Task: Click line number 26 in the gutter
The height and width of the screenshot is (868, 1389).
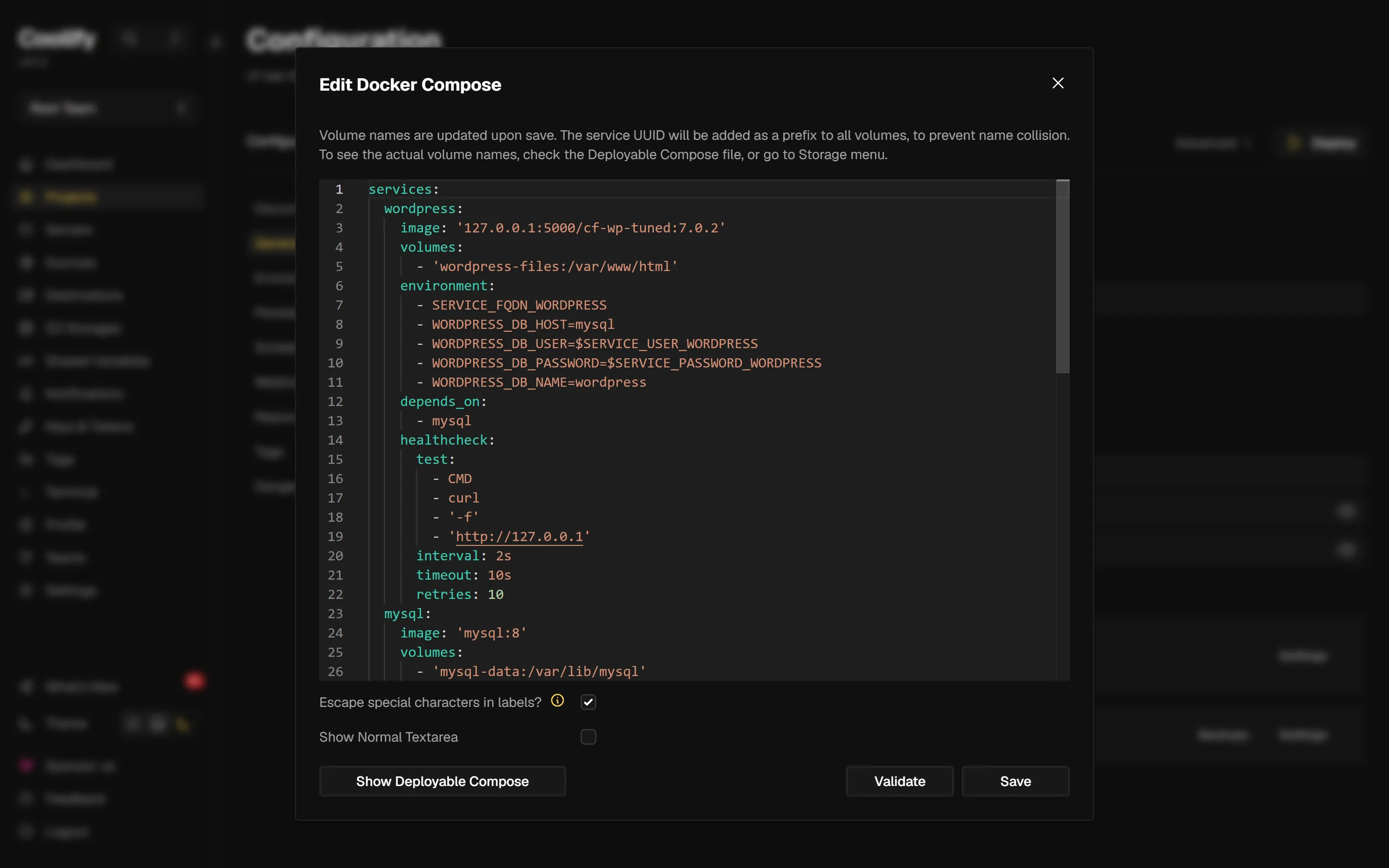Action: tap(335, 672)
